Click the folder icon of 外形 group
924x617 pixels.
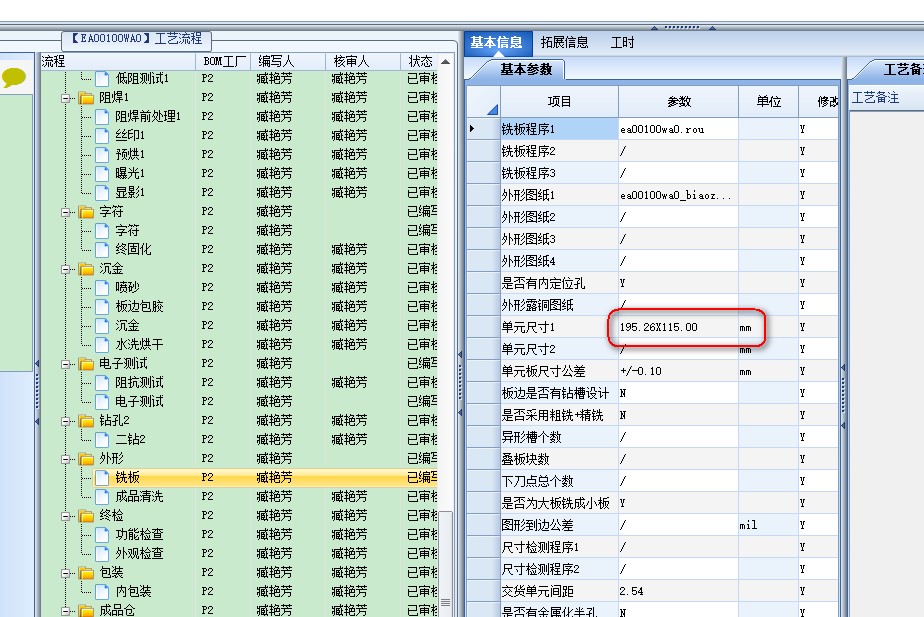click(x=86, y=458)
